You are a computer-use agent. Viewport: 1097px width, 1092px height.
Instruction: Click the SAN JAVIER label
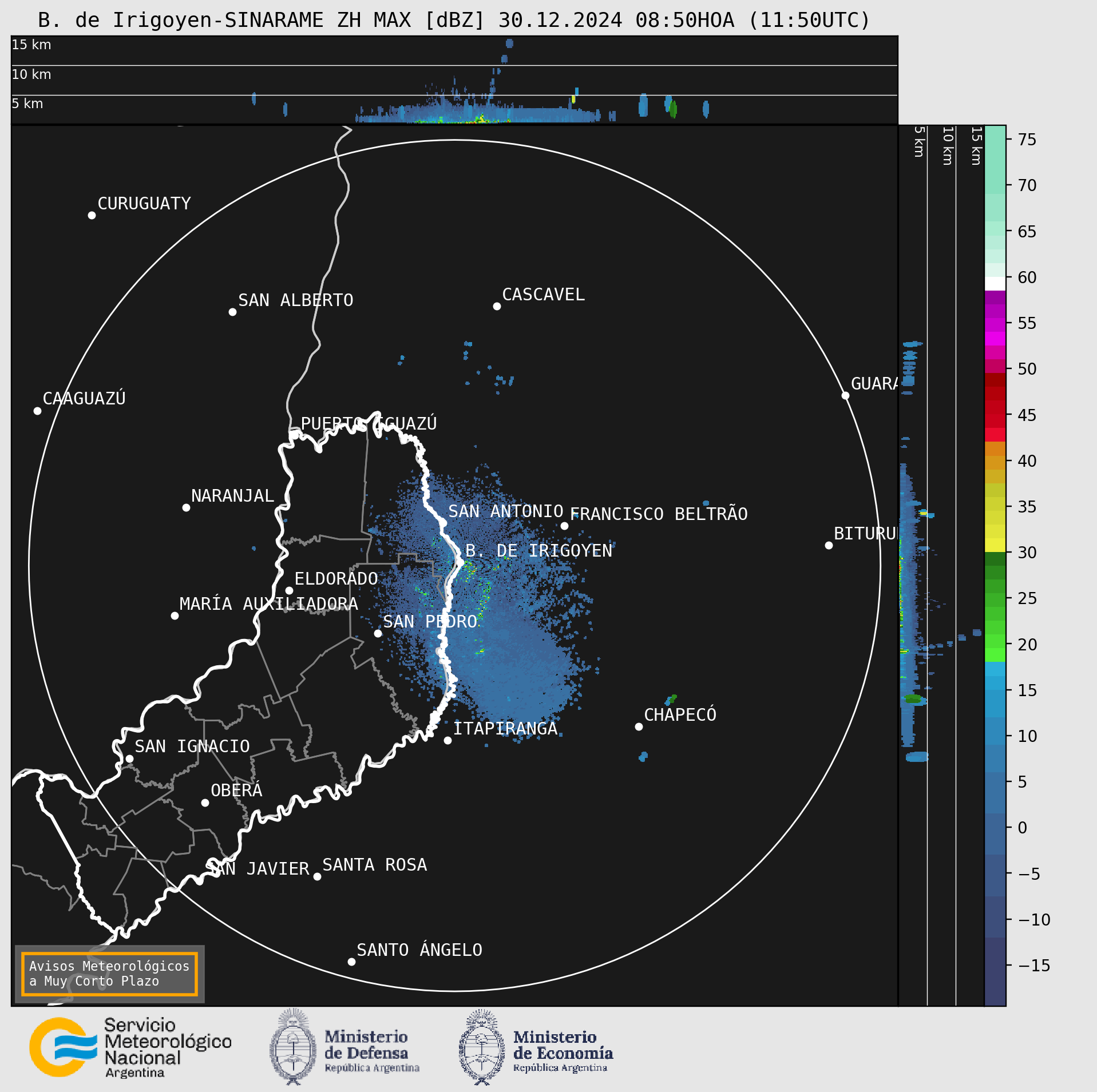click(258, 868)
